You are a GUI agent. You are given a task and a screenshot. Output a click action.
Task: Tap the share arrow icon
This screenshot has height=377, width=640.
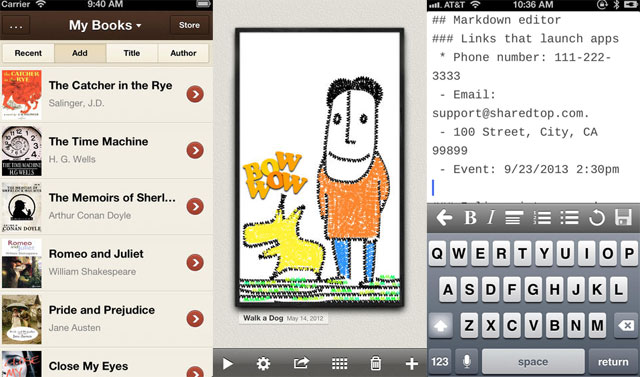[x=301, y=363]
